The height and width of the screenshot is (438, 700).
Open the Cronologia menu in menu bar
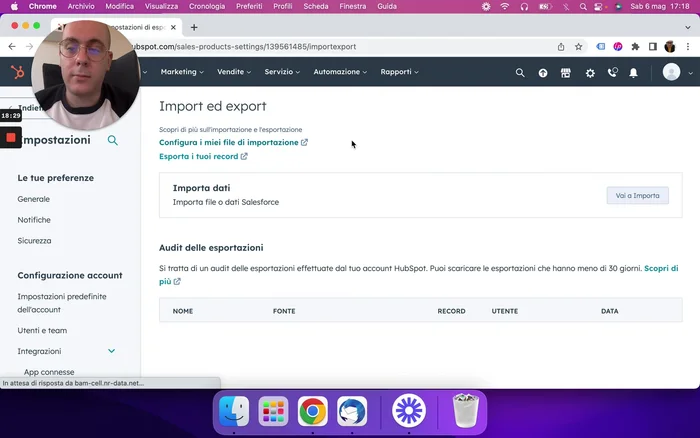[x=207, y=6]
